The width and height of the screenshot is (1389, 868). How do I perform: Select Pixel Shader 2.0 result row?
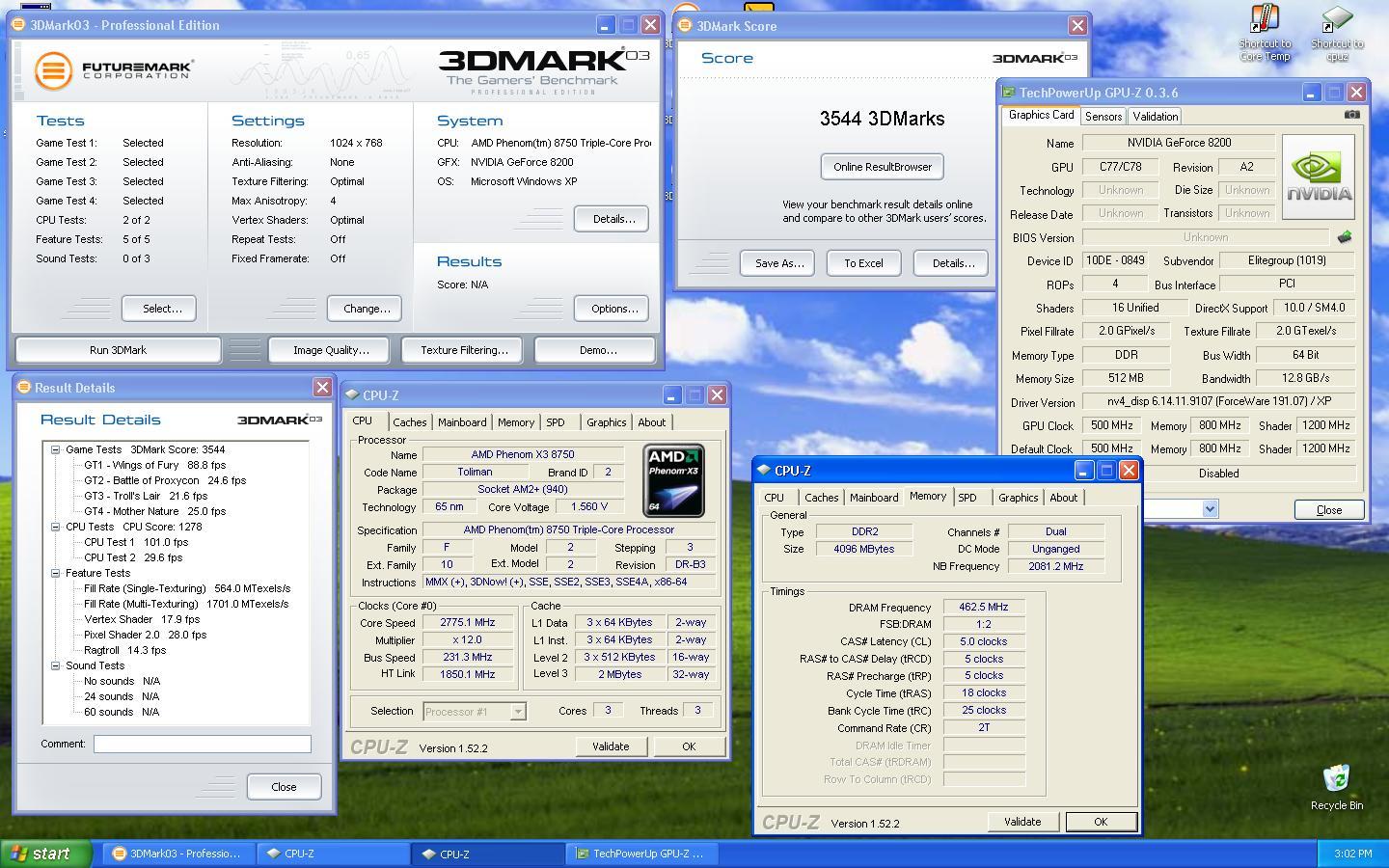[x=145, y=635]
